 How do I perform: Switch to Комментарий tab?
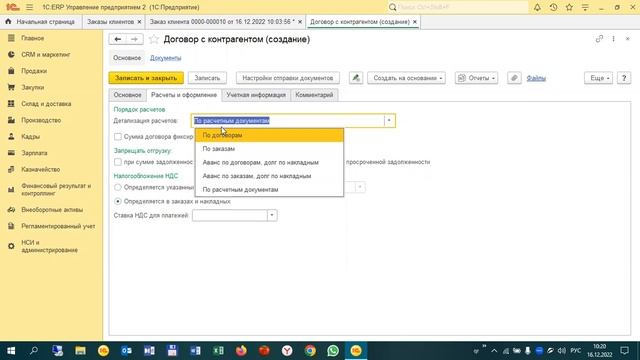(314, 95)
